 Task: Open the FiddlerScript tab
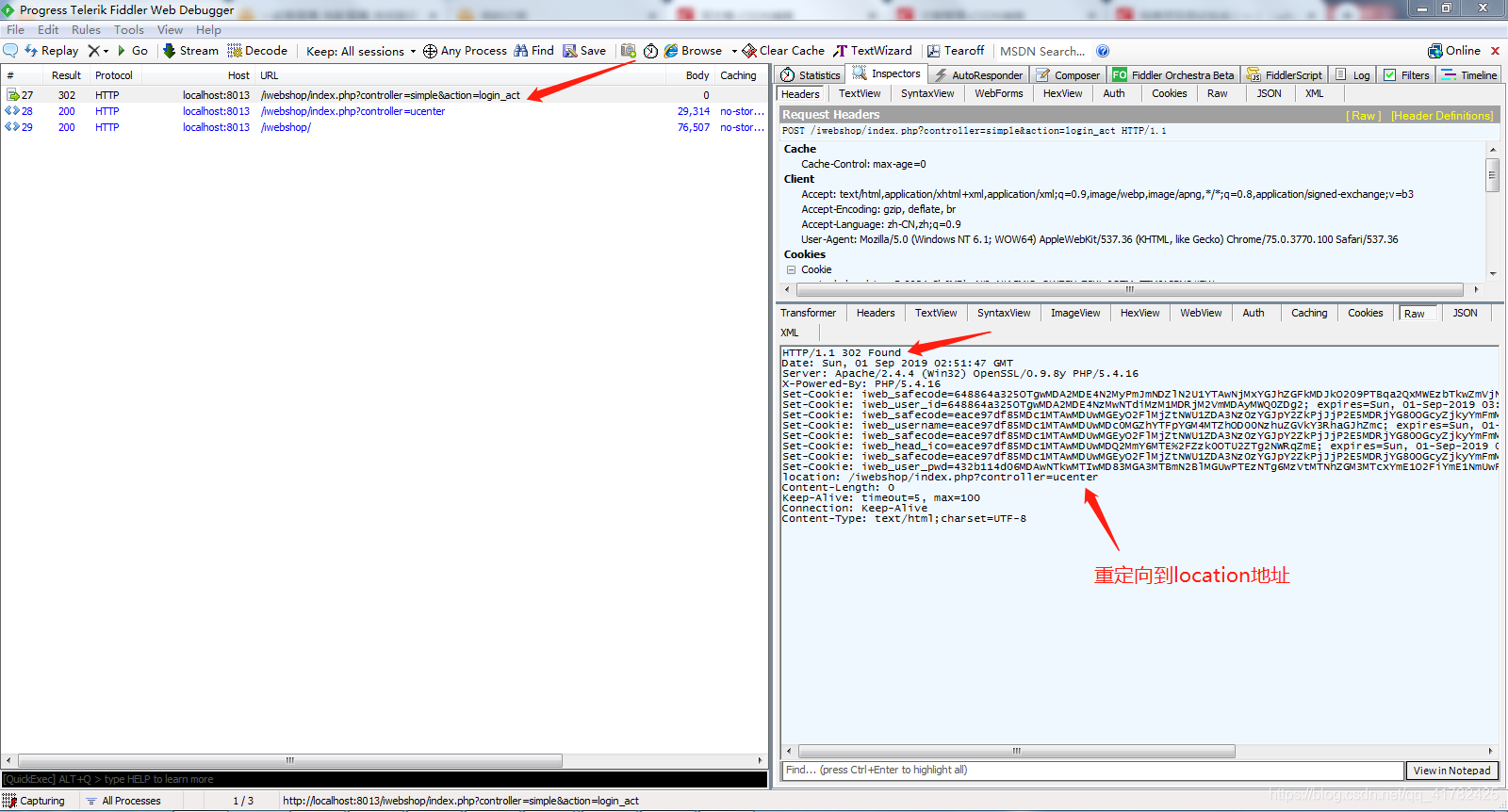(x=1285, y=75)
